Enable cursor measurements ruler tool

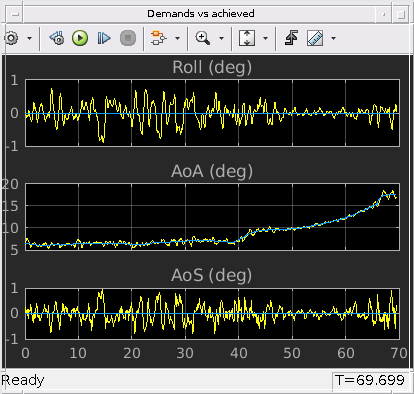point(315,38)
